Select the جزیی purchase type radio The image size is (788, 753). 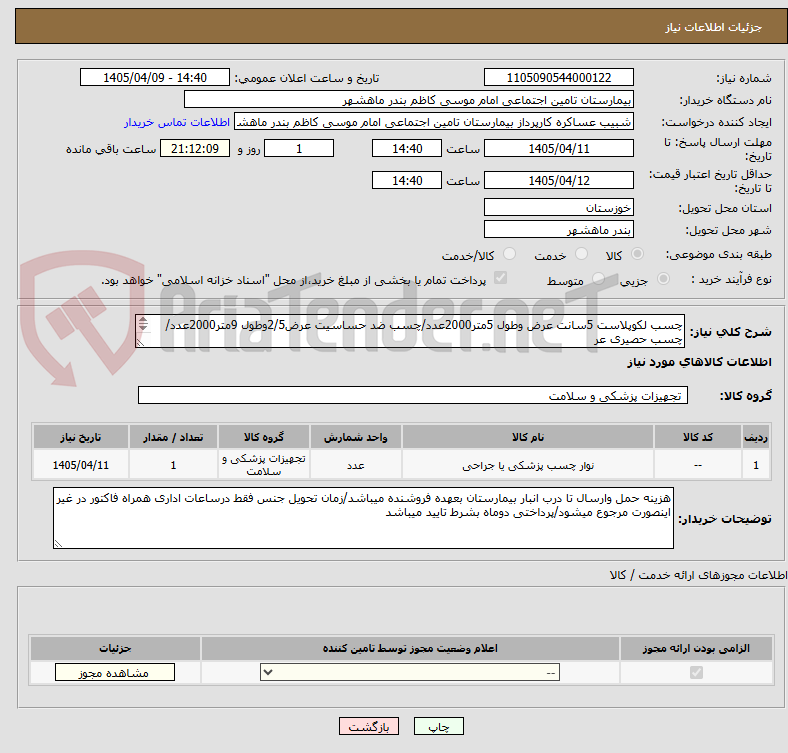pyautogui.click(x=663, y=278)
